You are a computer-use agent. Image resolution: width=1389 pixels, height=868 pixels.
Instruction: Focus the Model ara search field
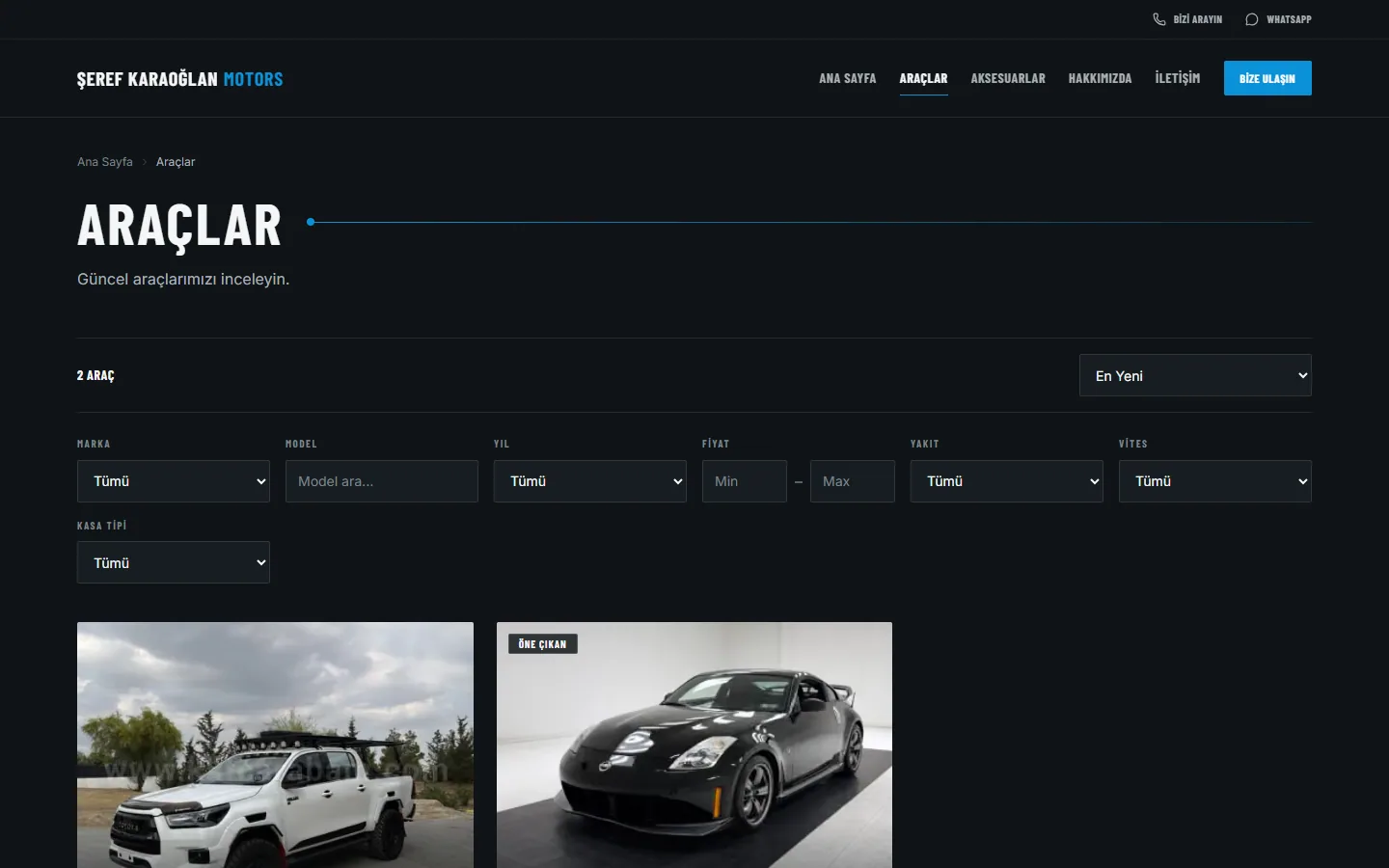point(382,481)
